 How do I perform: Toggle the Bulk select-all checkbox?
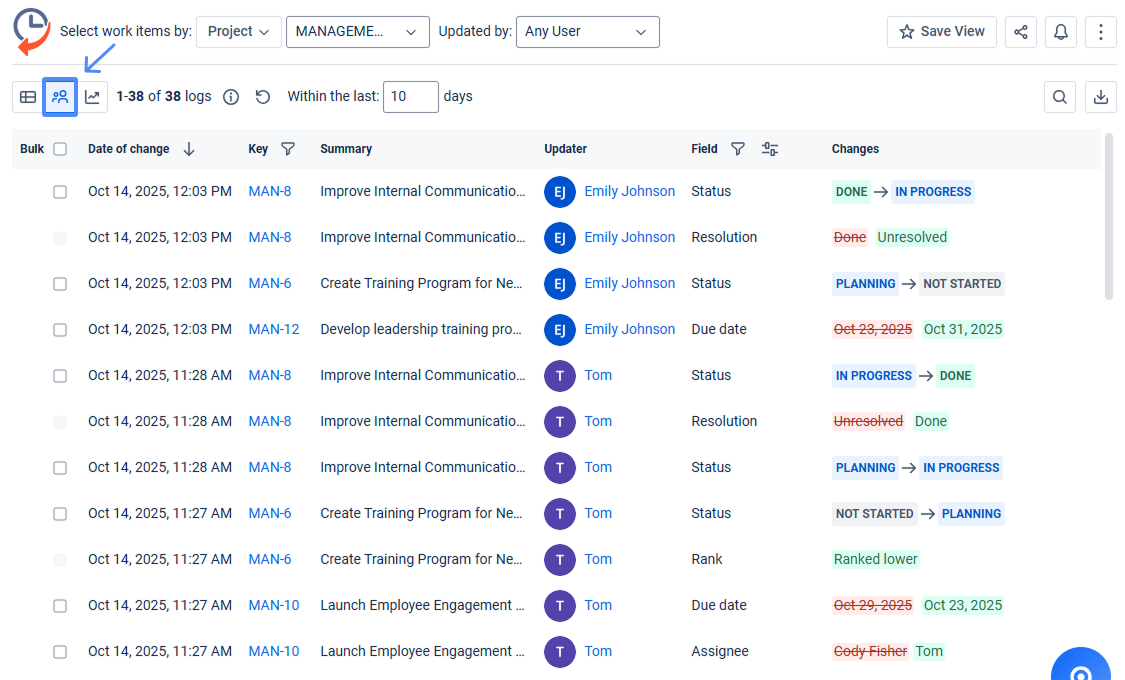[x=60, y=149]
